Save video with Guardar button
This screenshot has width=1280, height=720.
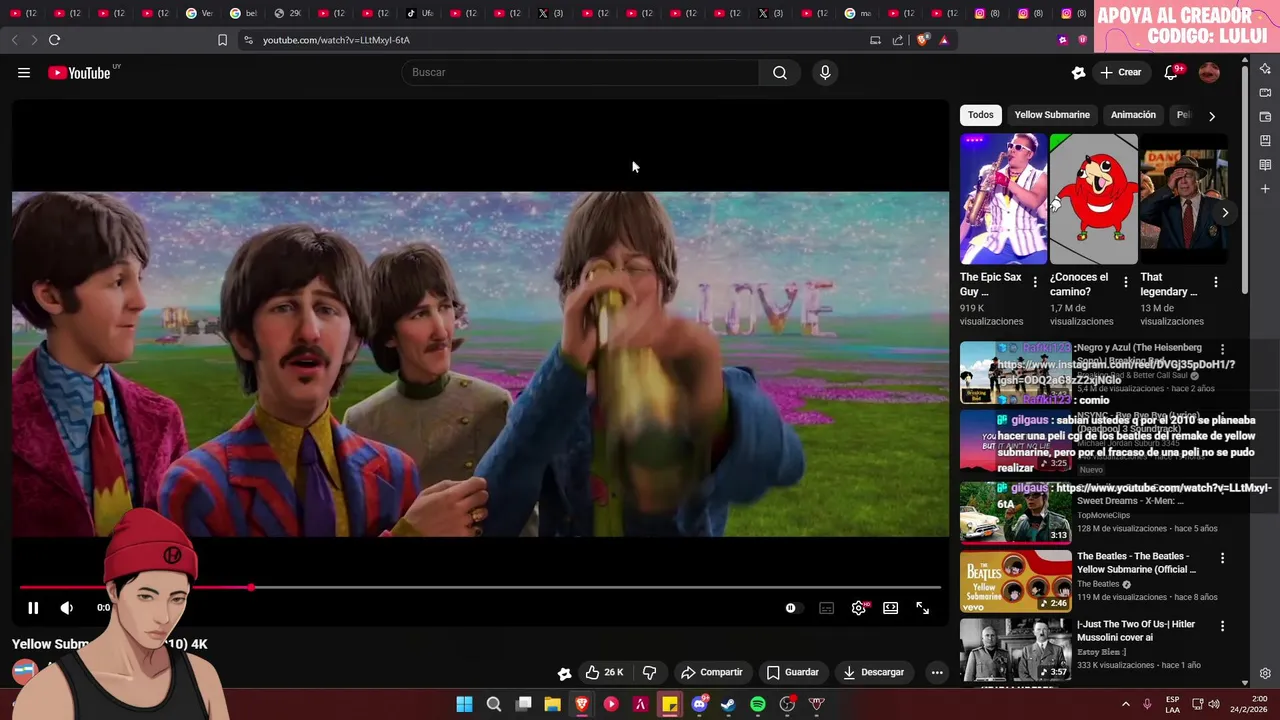[x=793, y=672]
